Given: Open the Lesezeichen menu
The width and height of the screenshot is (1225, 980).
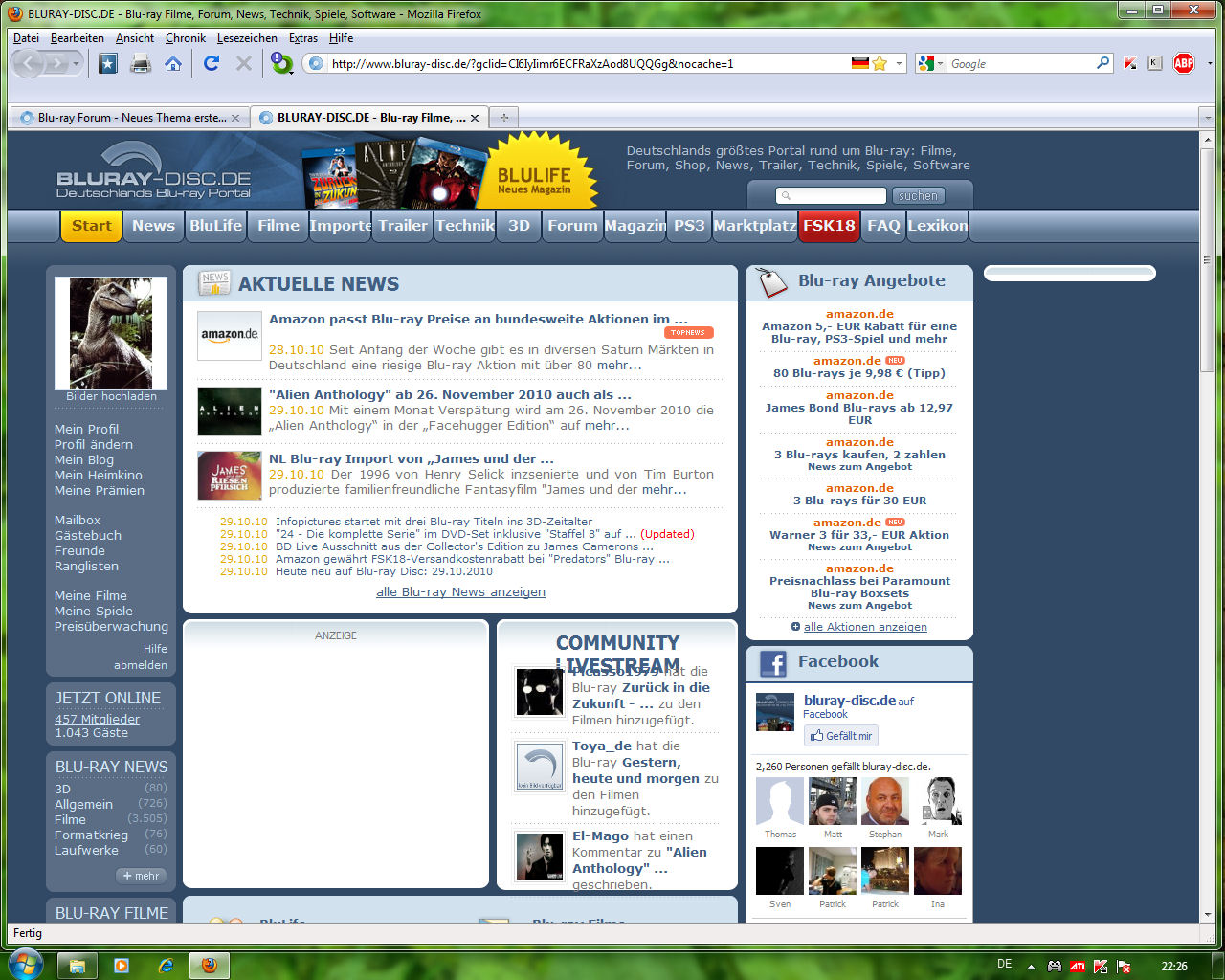Looking at the screenshot, I should tap(247, 38).
